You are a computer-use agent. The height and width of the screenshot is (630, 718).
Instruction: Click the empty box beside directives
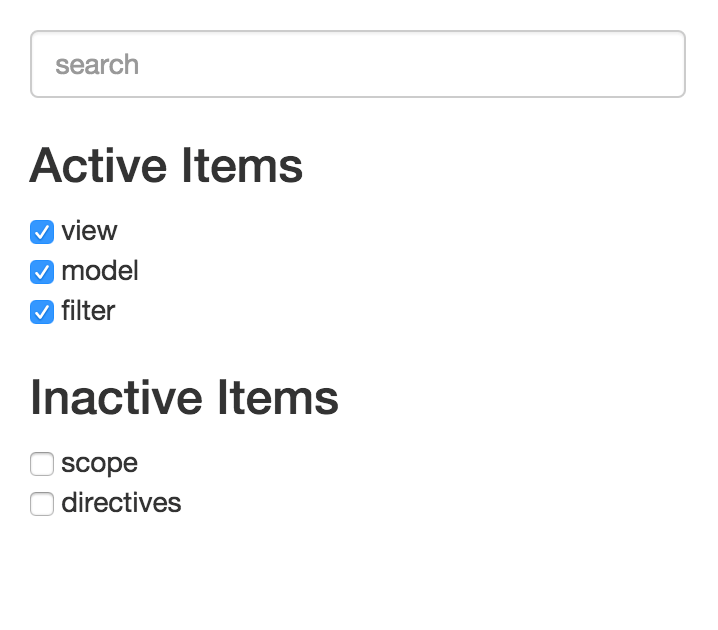[42, 504]
